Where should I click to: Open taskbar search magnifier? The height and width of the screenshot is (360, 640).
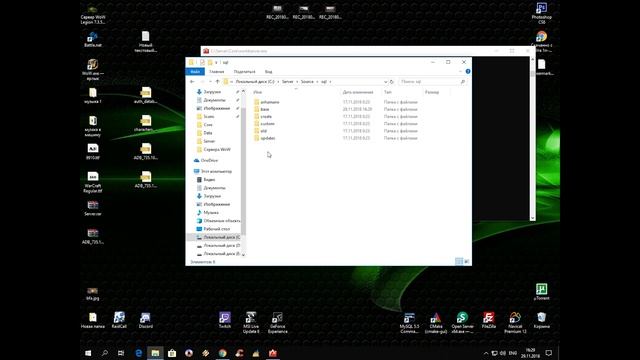105,353
